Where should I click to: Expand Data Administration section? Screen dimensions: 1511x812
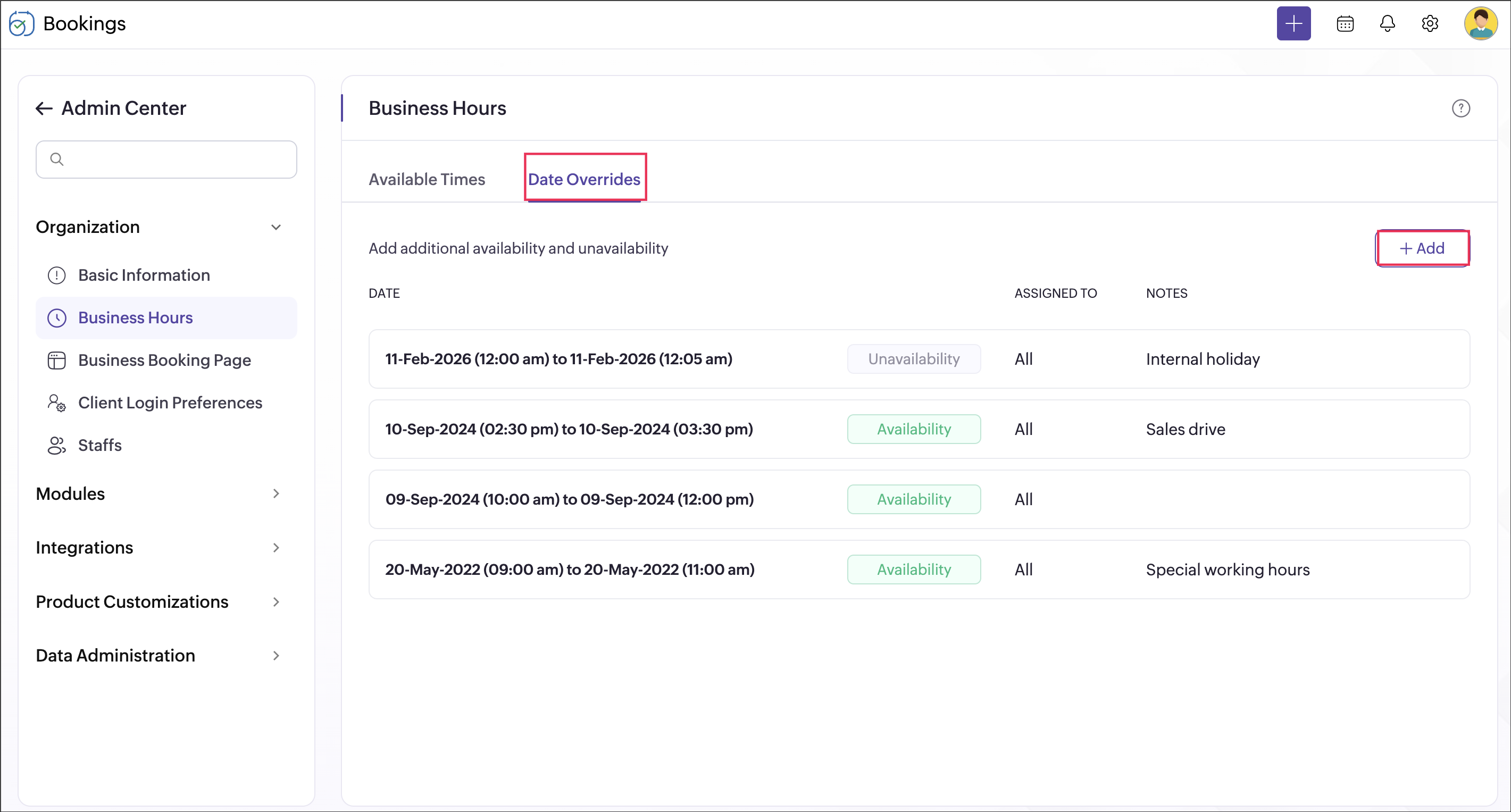pyautogui.click(x=276, y=656)
